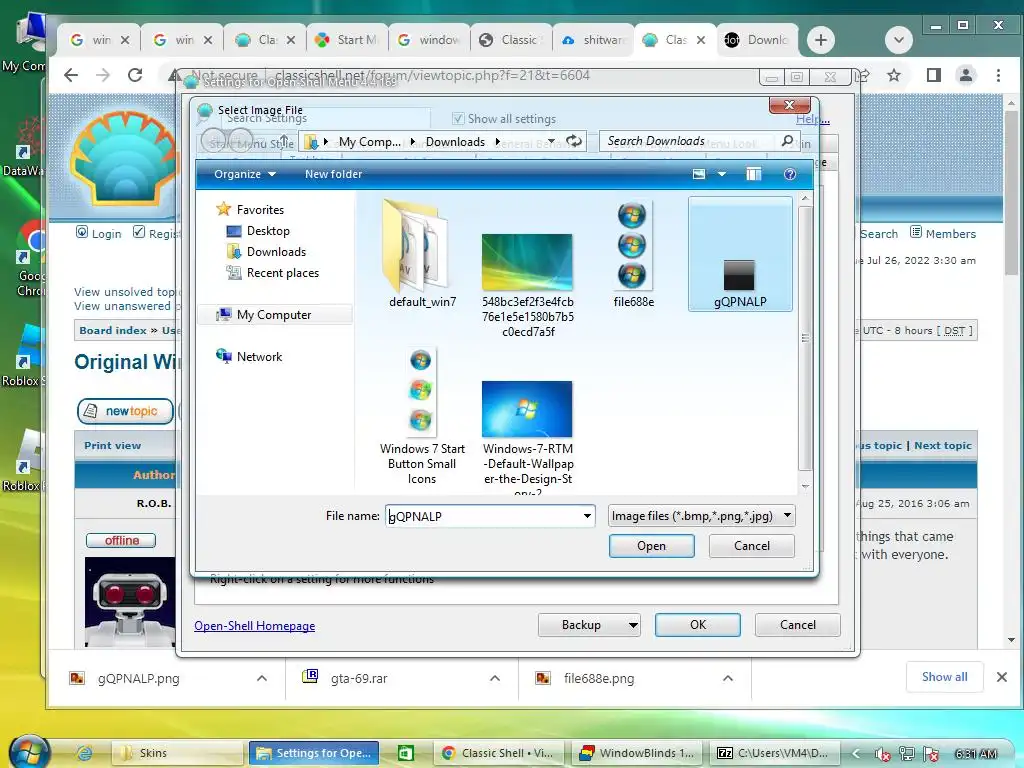1024x768 pixels.
Task: Open the Image files type filter dropdown
Action: coord(701,516)
